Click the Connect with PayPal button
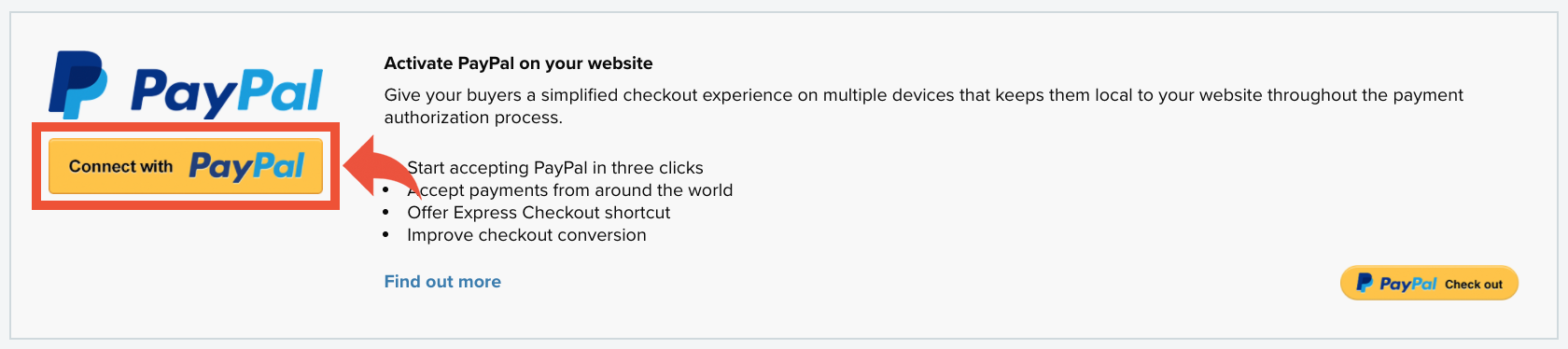This screenshot has height=349, width=1568. pos(186,166)
